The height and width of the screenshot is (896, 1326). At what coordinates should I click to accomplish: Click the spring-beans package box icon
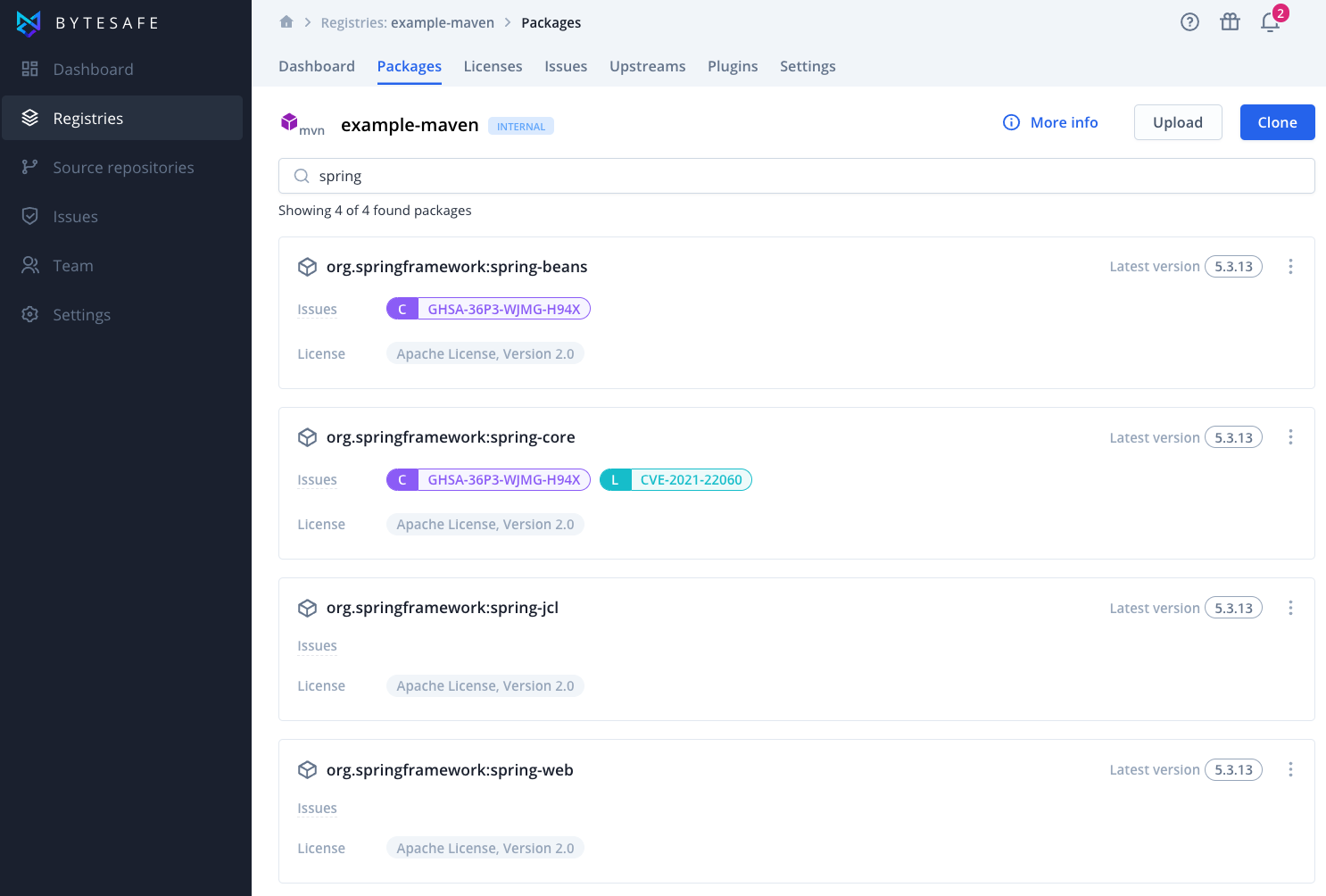(x=308, y=267)
